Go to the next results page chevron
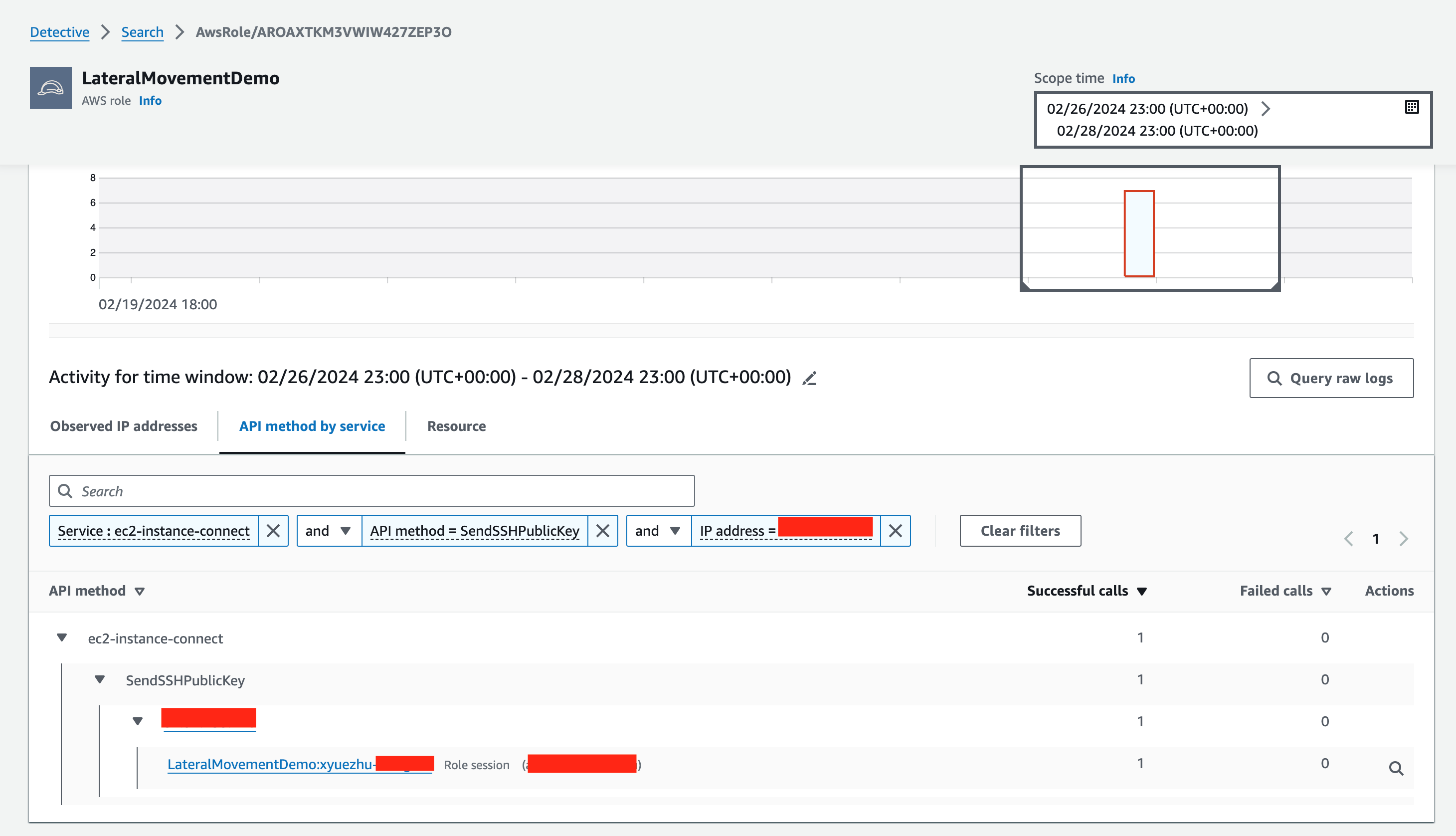Screen dimensions: 1456x836 coord(1404,538)
